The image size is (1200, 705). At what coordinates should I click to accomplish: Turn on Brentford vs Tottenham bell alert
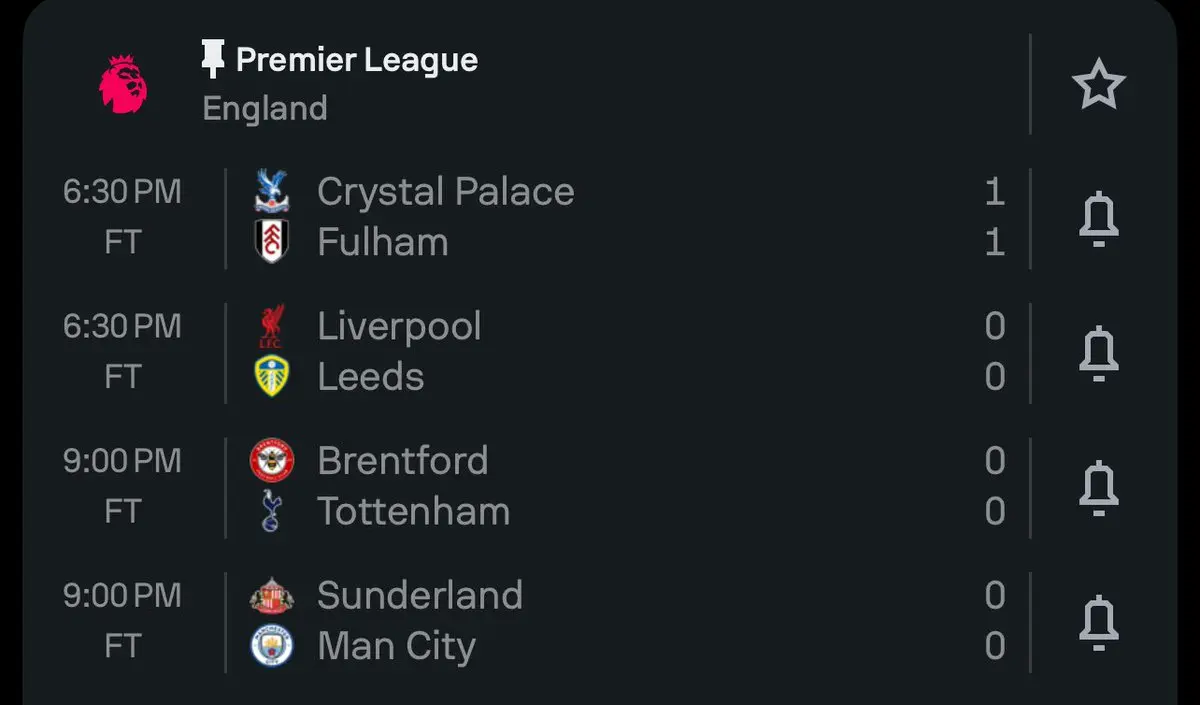point(1098,487)
